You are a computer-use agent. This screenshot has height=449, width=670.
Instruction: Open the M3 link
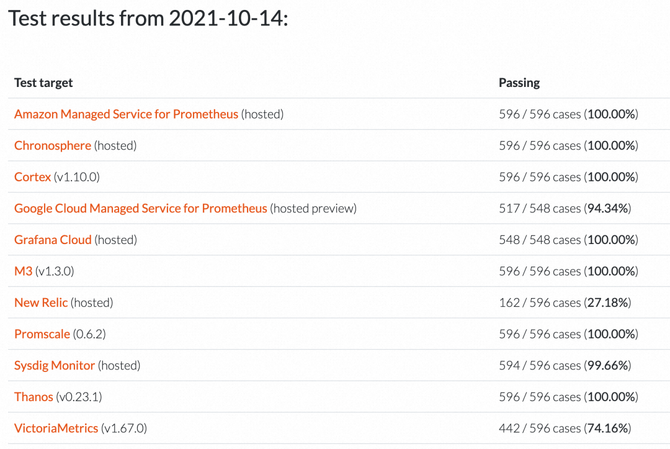click(x=24, y=271)
